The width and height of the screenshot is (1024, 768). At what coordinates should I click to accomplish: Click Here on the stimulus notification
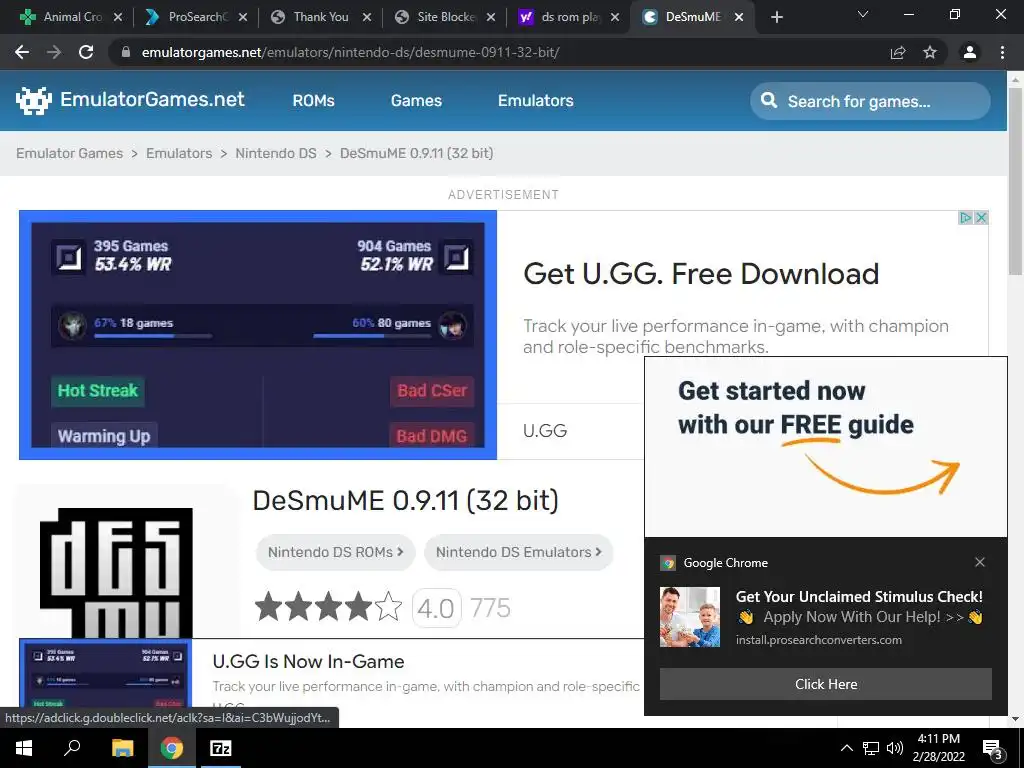click(825, 684)
